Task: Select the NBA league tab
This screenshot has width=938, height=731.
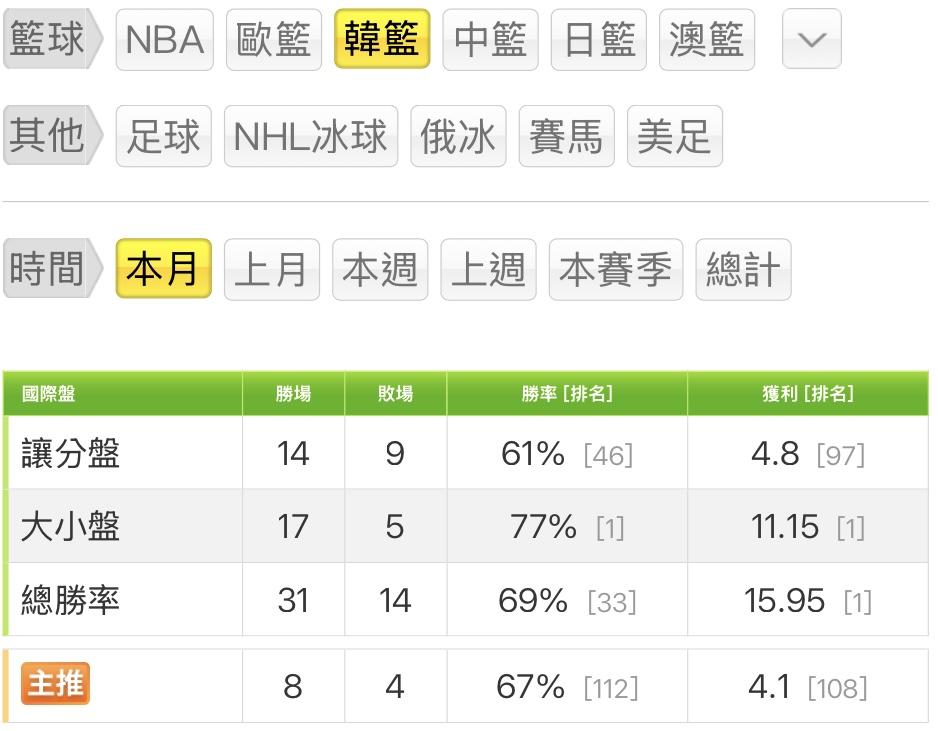Action: click(x=164, y=40)
